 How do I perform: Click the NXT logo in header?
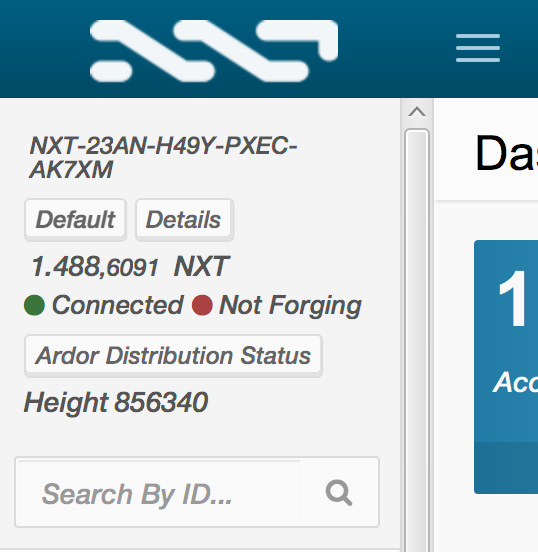coord(214,51)
